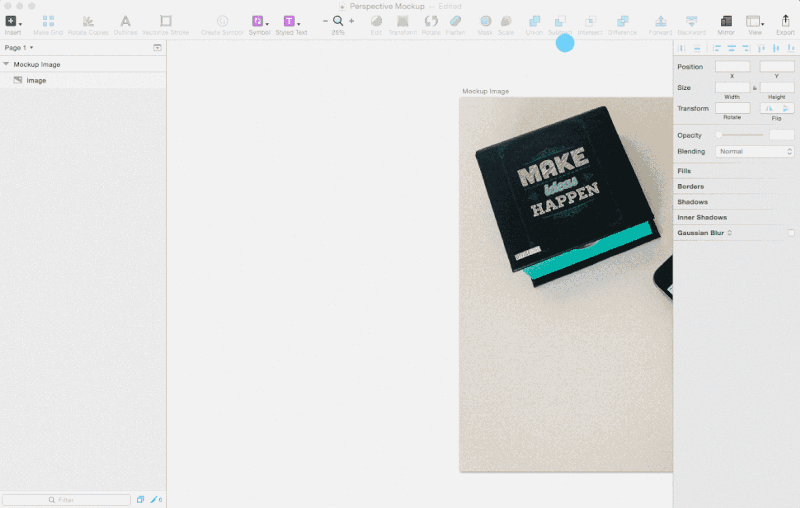Image resolution: width=800 pixels, height=508 pixels.
Task: Open the Blending mode dropdown
Action: (755, 151)
